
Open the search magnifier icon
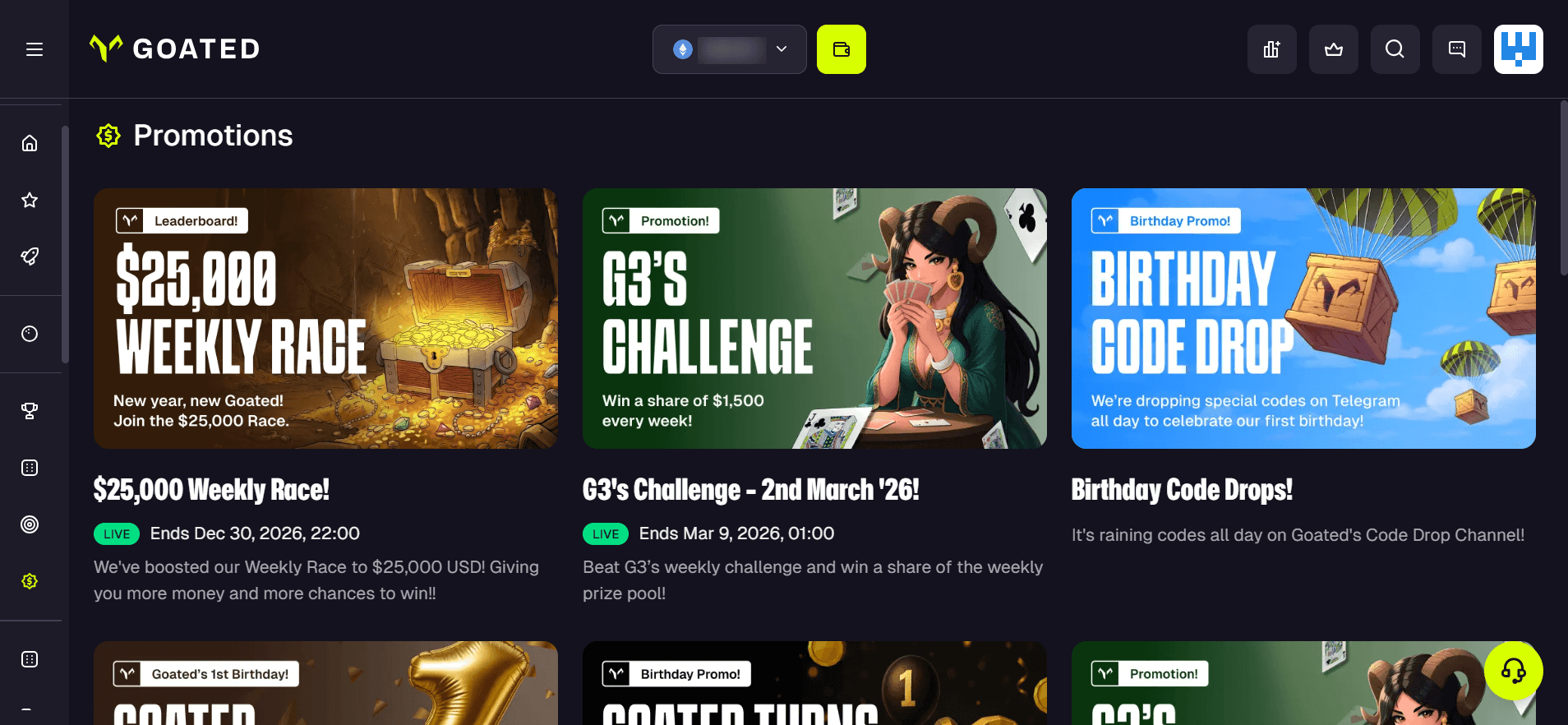click(1395, 49)
